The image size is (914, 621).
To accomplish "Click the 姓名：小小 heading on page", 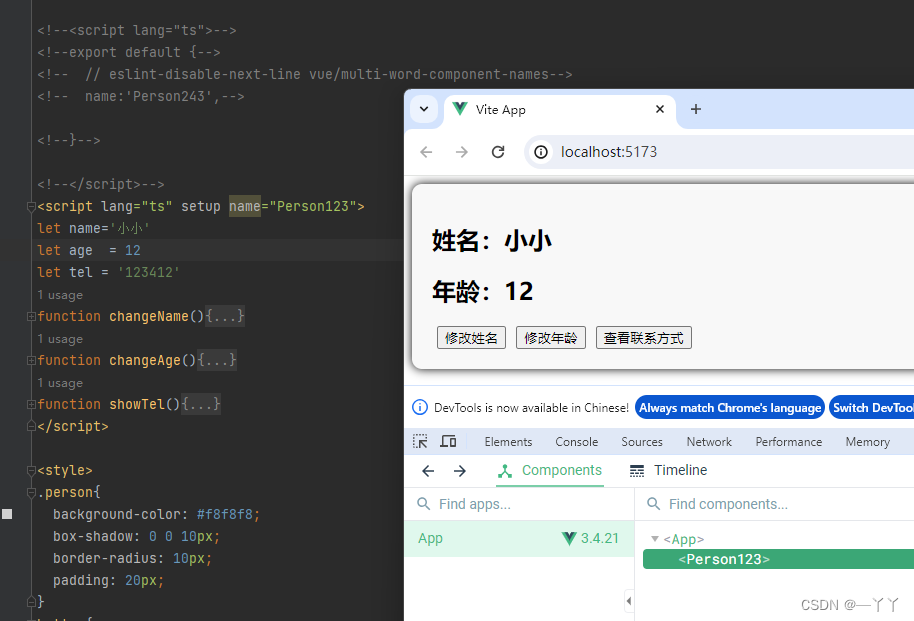I will coord(492,241).
